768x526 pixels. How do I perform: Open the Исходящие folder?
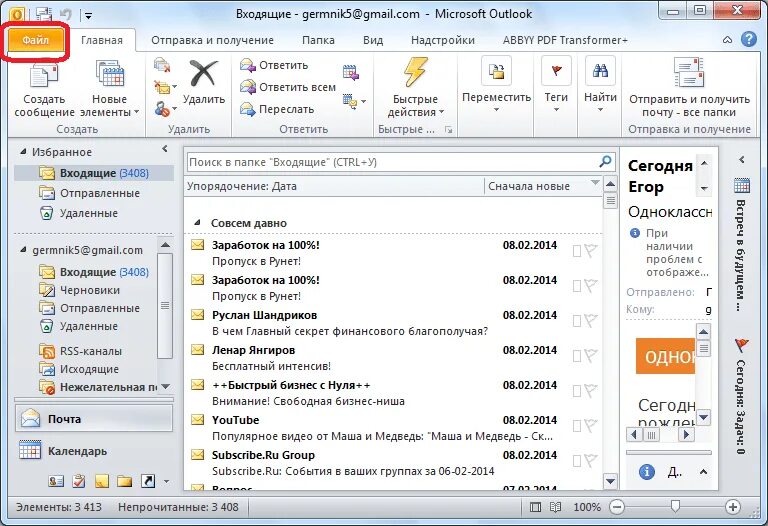coord(79,369)
